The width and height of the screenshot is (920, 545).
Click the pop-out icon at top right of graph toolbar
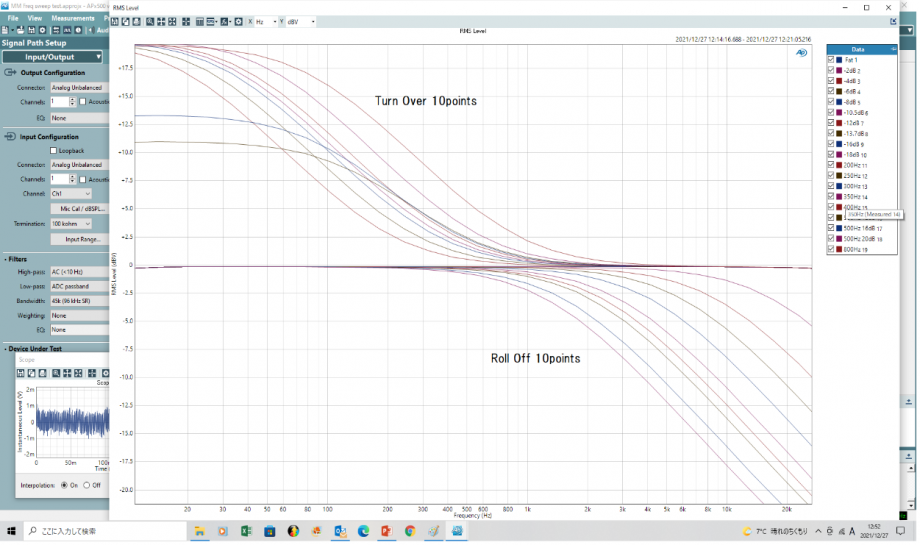coord(893,22)
